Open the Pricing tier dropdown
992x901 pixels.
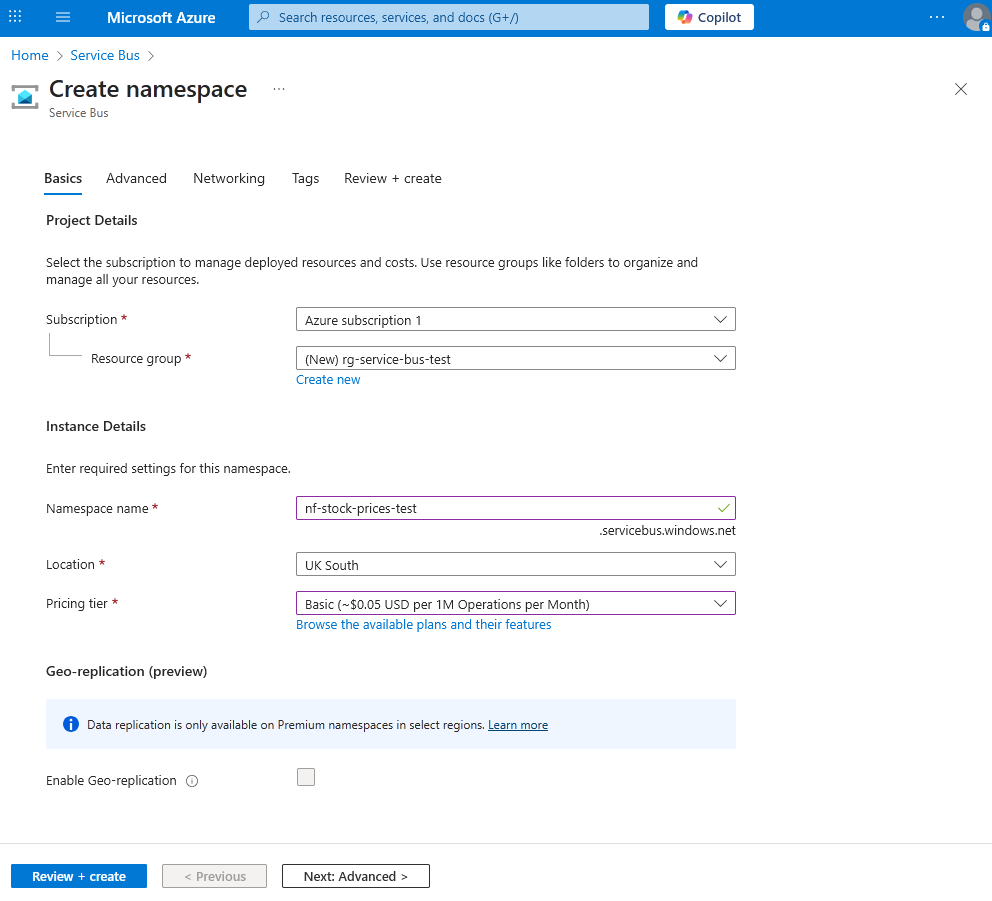tap(515, 604)
